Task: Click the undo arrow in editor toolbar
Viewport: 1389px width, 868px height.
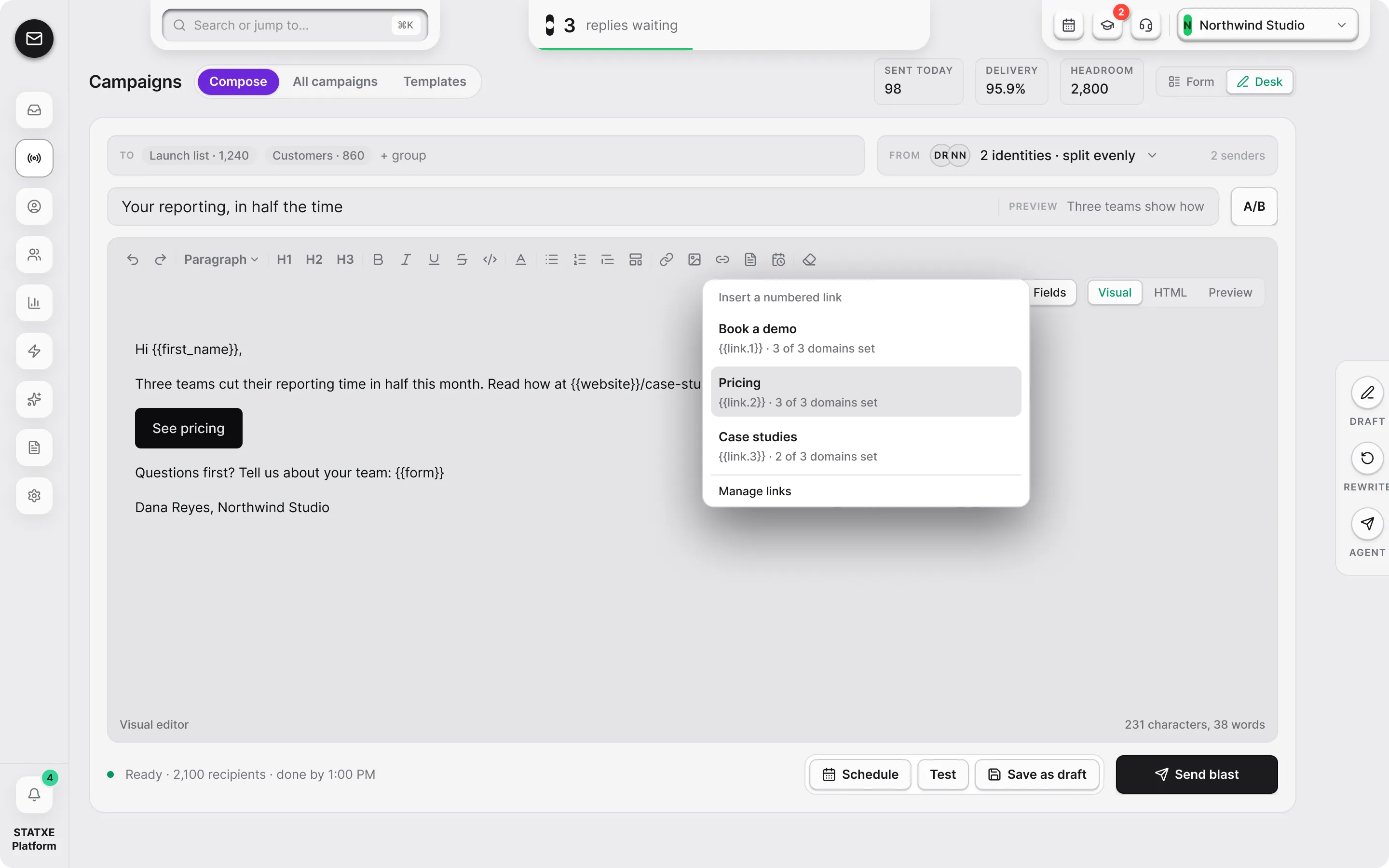Action: [x=133, y=259]
